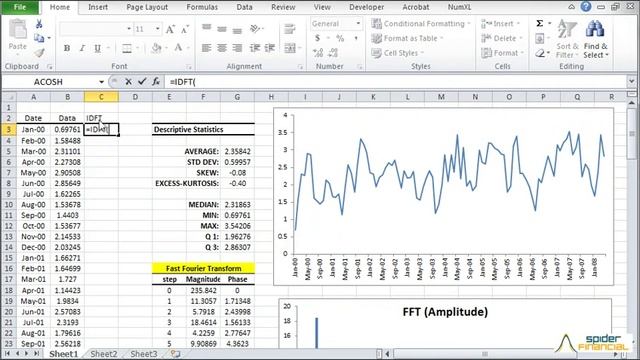The height and width of the screenshot is (360, 640).
Task: Toggle Underline formatting
Action: tap(98, 48)
